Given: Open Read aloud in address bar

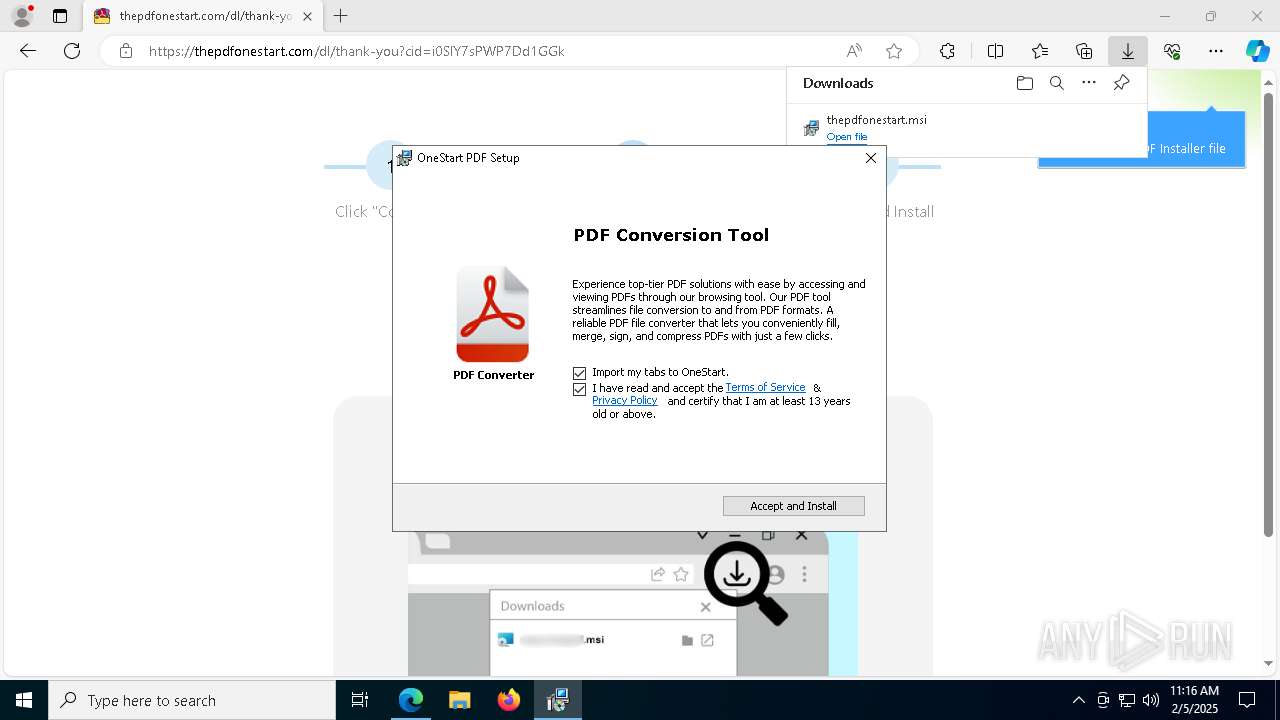Looking at the screenshot, I should click(854, 51).
